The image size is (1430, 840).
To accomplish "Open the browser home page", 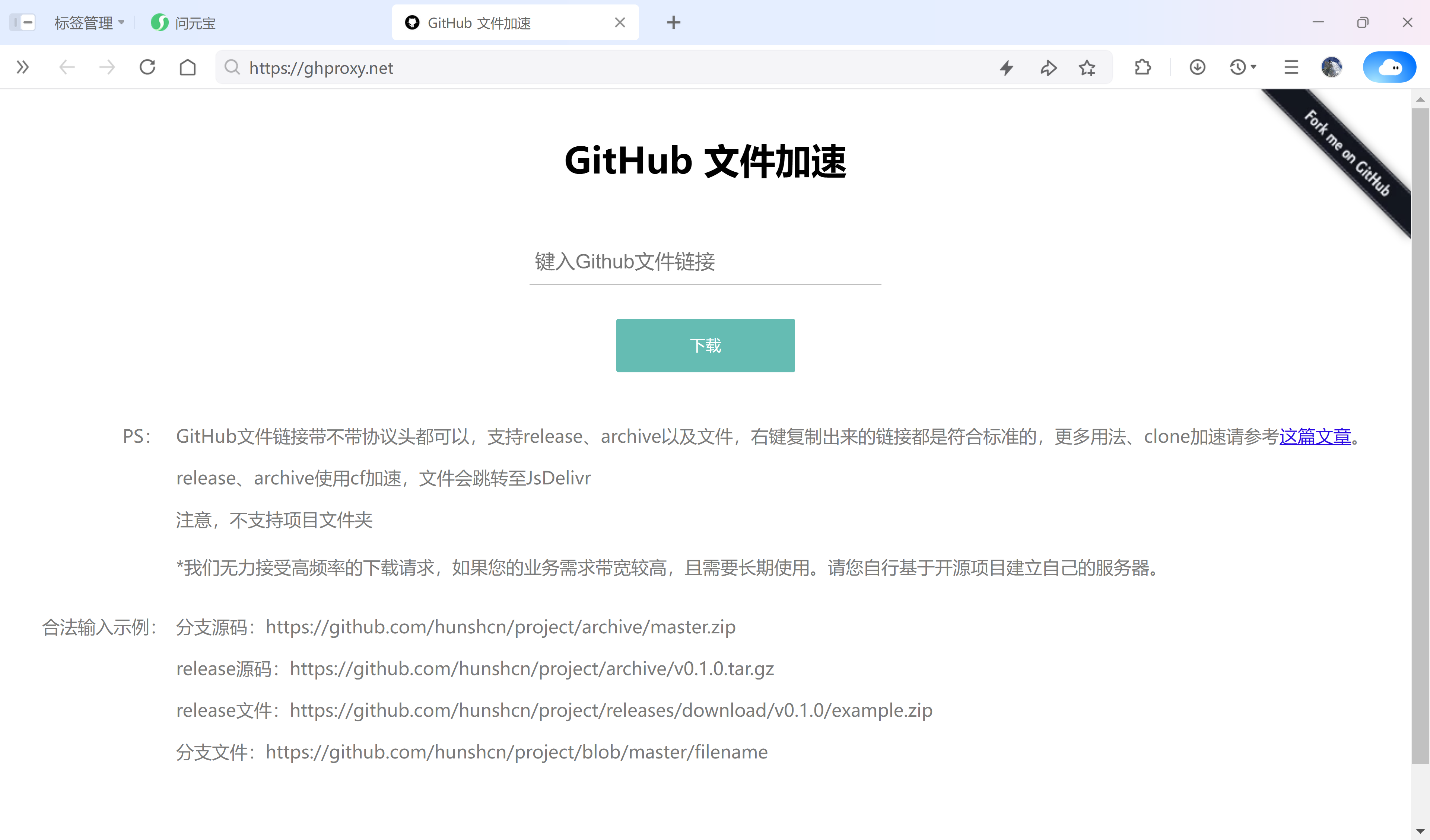I will (188, 67).
